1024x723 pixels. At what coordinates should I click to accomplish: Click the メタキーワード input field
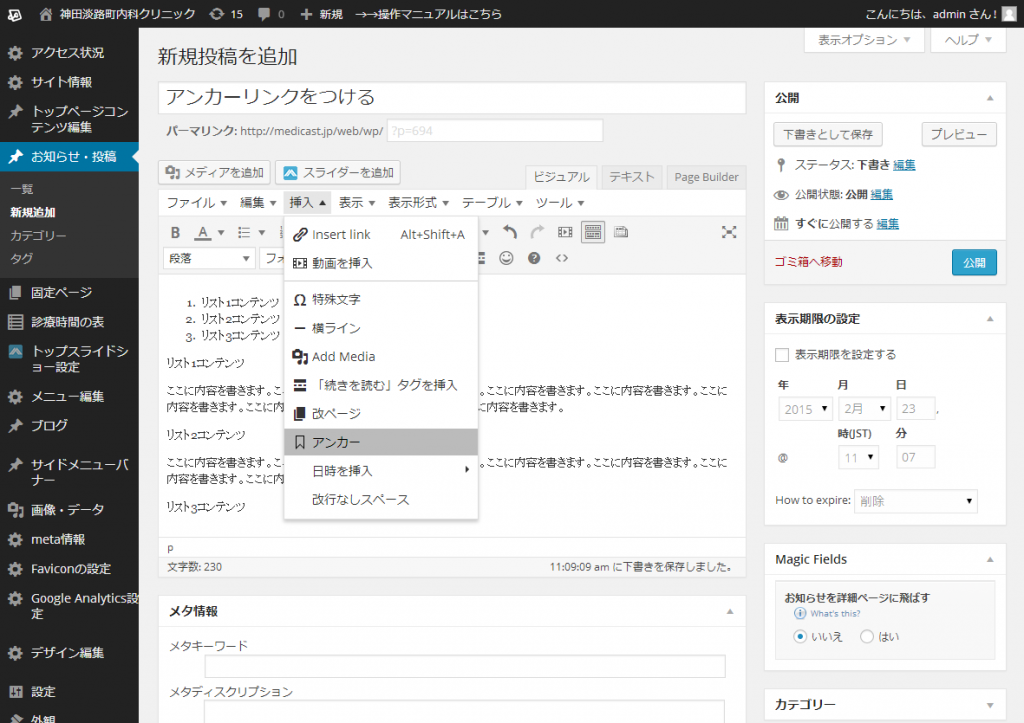click(x=465, y=666)
